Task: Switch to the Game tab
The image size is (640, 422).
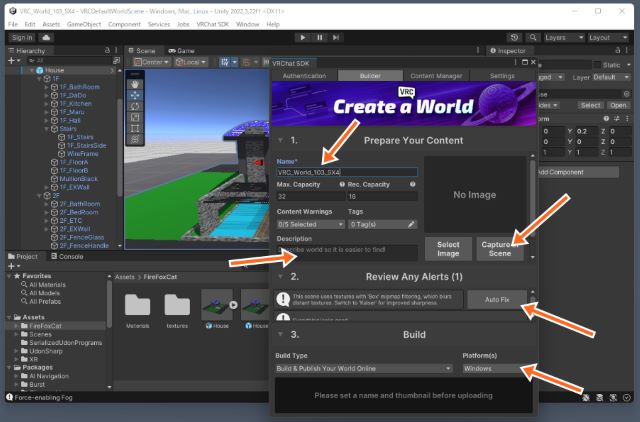Action: click(182, 51)
